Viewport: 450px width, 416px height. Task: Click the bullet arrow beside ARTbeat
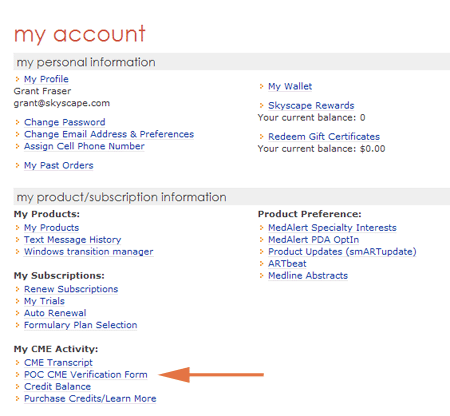[262, 264]
